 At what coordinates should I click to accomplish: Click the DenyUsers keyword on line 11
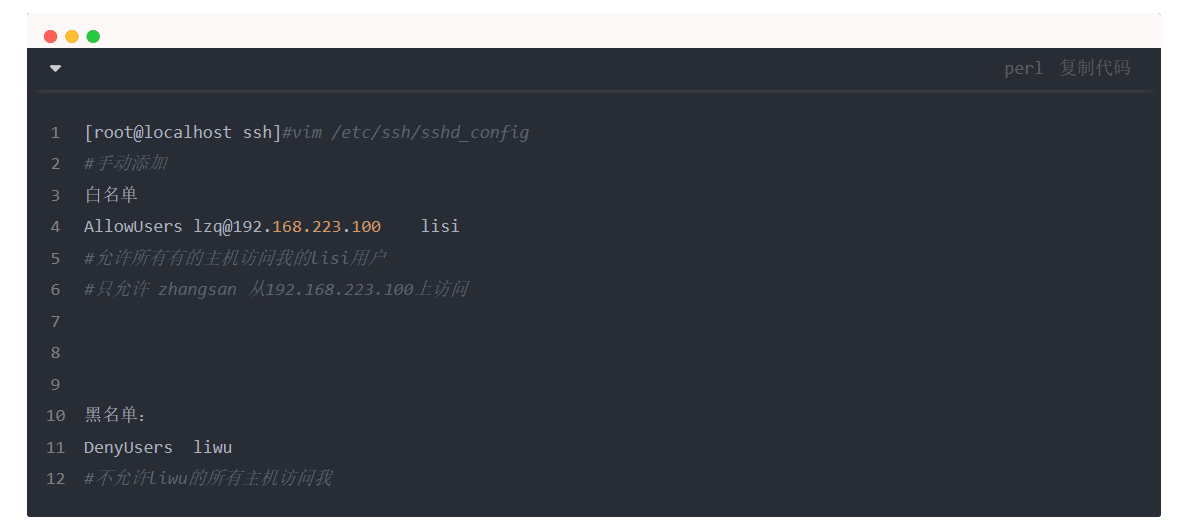(129, 447)
